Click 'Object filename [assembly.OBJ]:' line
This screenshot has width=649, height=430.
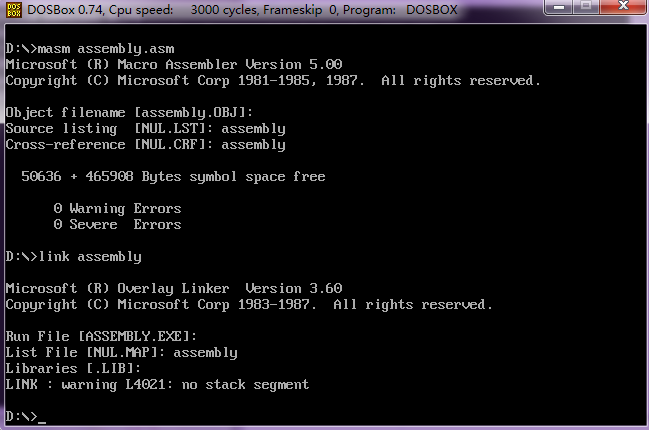pos(129,113)
